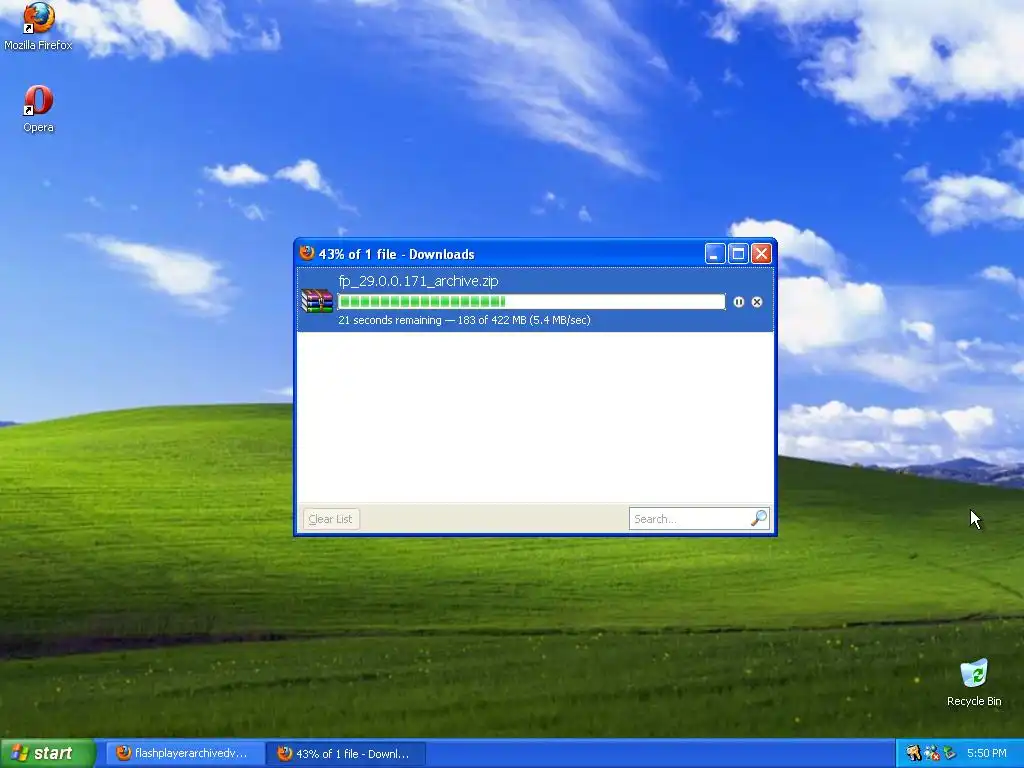Click the first system tray icon
The width and height of the screenshot is (1024, 768).
[x=914, y=753]
